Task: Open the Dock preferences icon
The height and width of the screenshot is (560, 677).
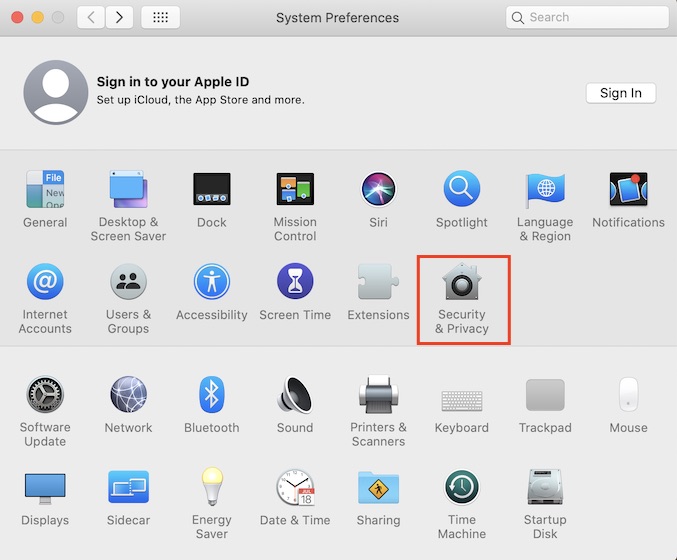Action: tap(212, 189)
